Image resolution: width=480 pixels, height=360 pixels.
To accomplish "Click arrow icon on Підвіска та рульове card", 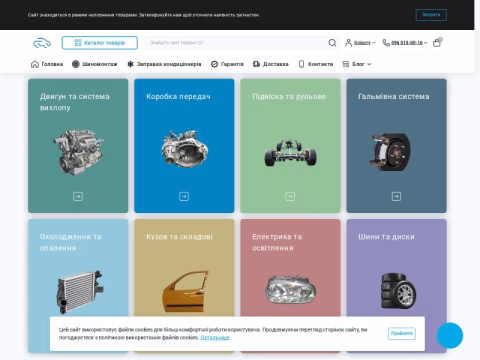I will pos(290,196).
